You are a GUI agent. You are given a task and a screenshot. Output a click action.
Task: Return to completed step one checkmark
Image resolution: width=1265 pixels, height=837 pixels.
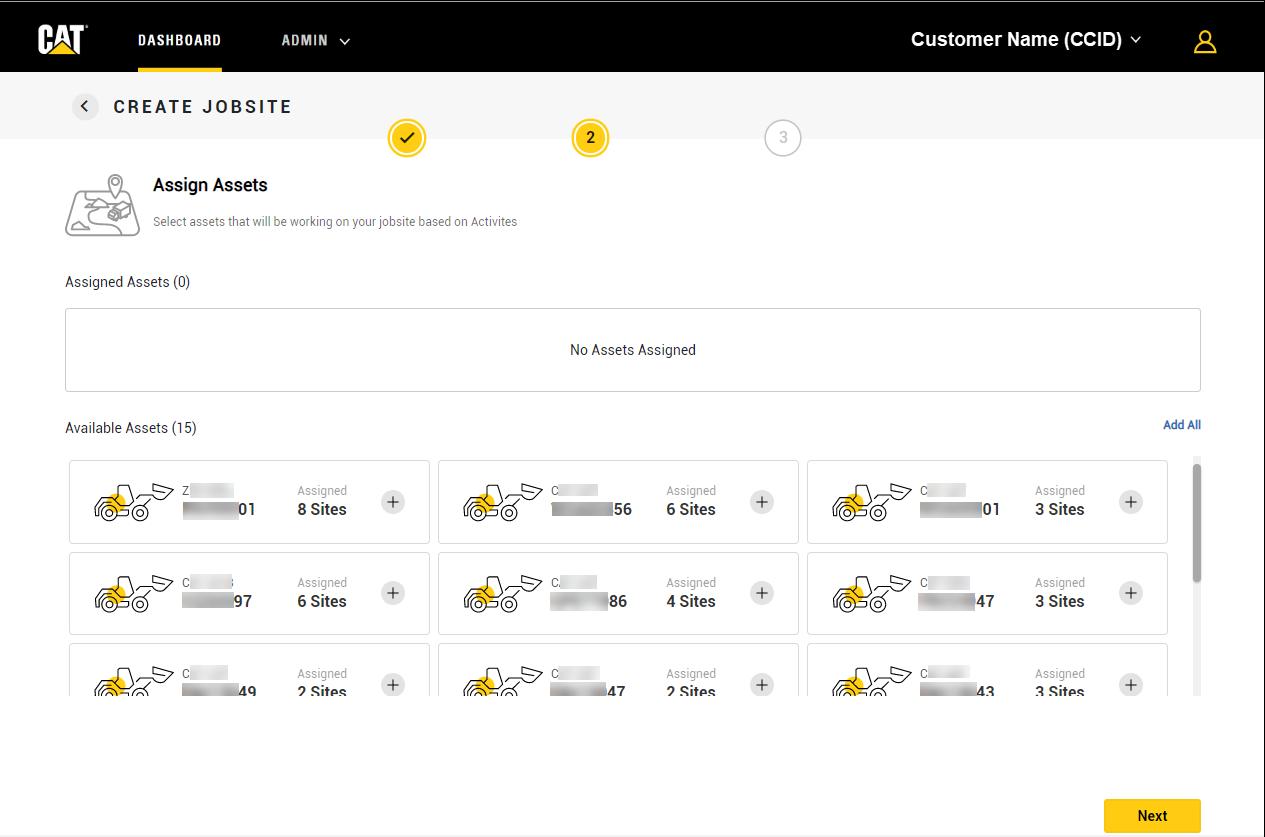407,138
